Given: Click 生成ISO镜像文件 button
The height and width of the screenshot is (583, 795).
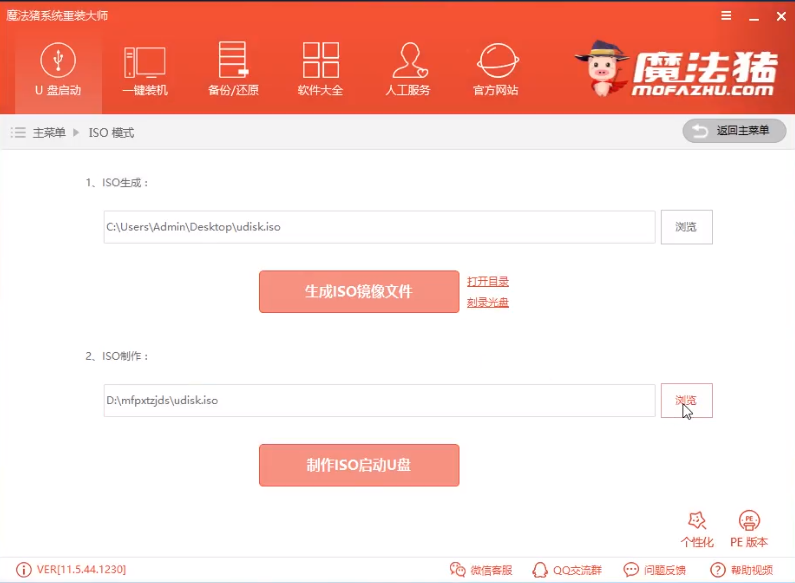Looking at the screenshot, I should 358,292.
